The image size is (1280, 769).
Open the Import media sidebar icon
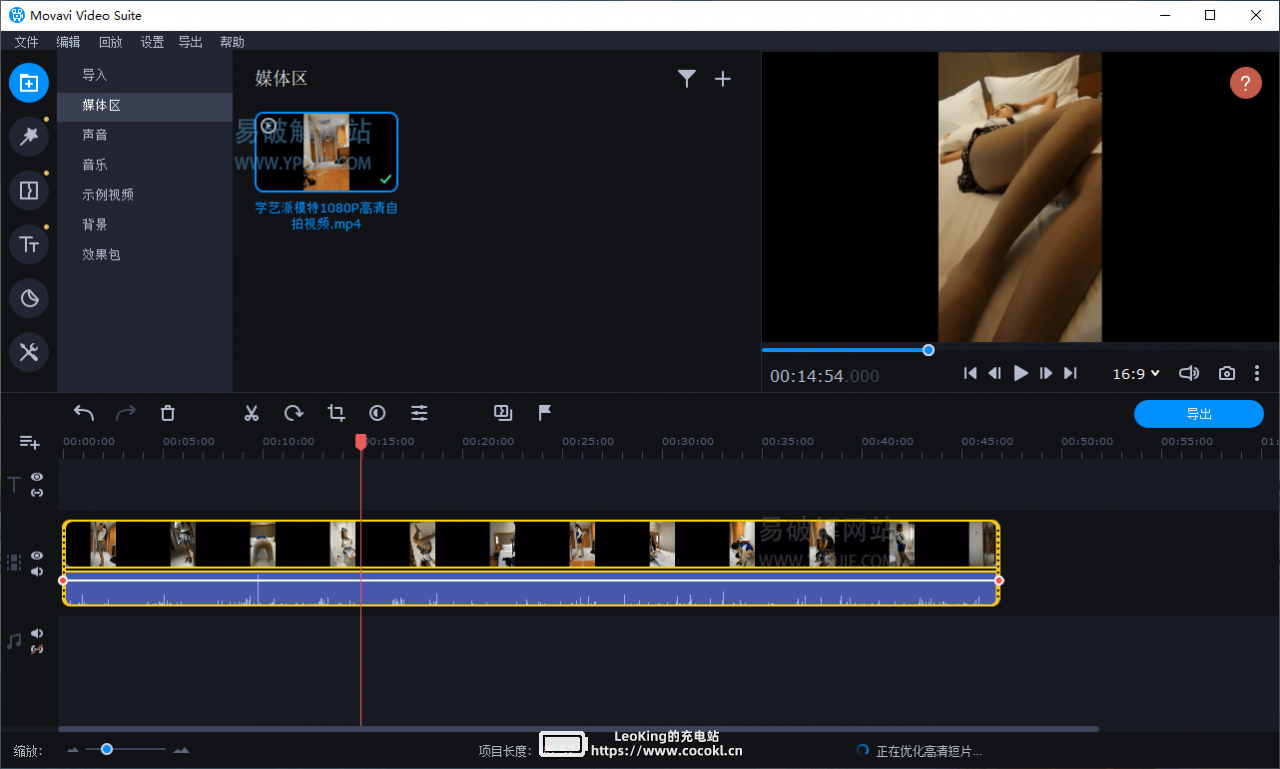pos(29,83)
